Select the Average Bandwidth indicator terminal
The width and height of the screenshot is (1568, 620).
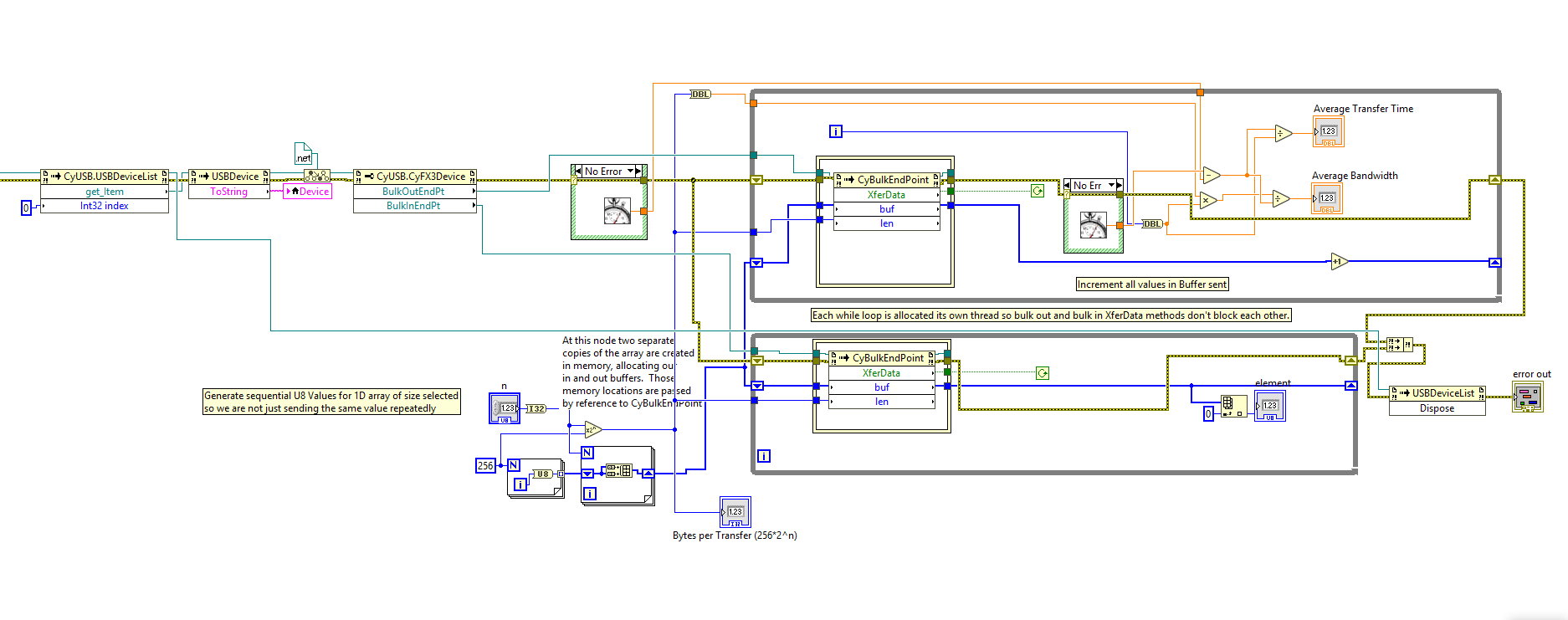pyautogui.click(x=1327, y=199)
